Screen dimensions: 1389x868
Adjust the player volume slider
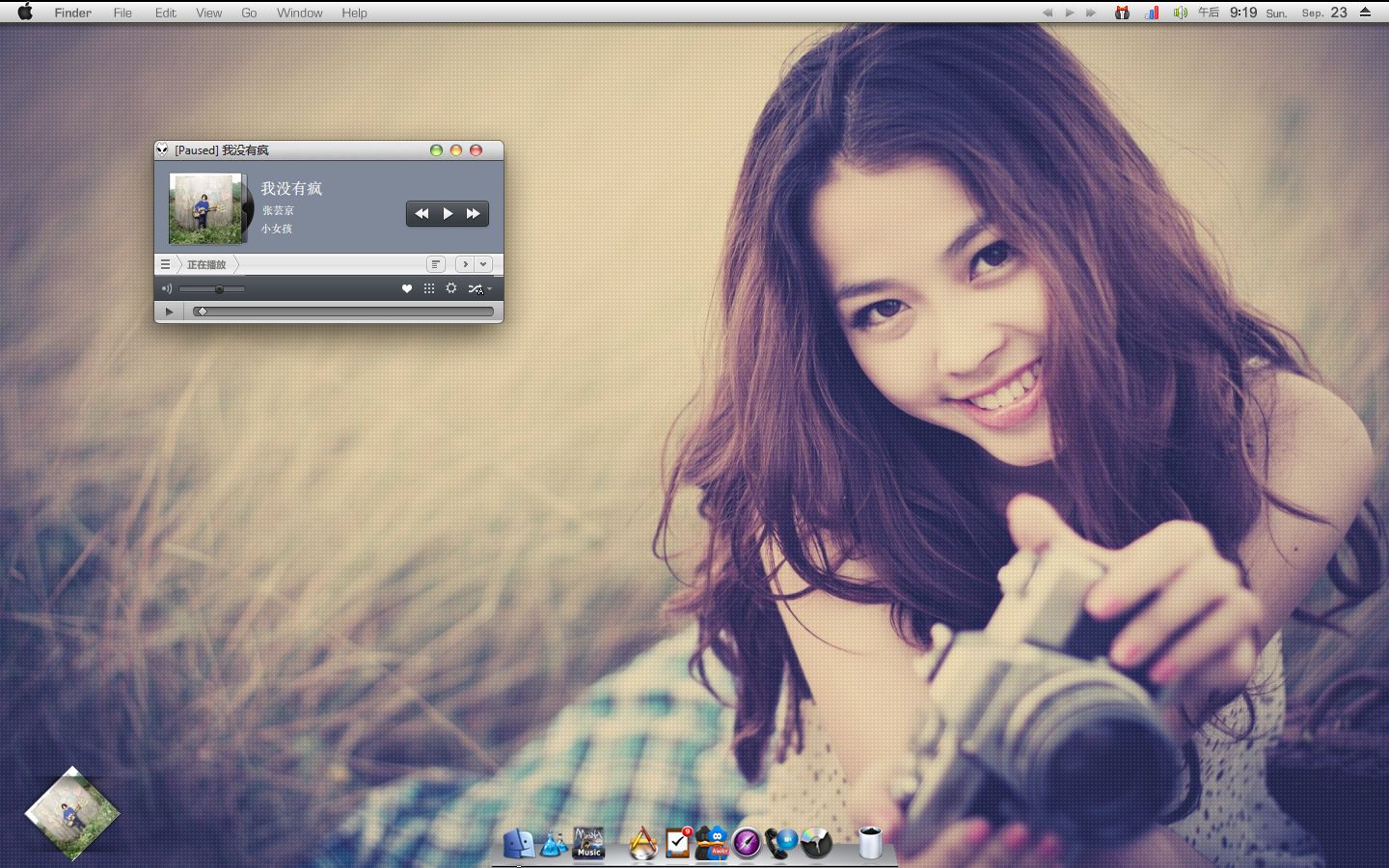212,289
